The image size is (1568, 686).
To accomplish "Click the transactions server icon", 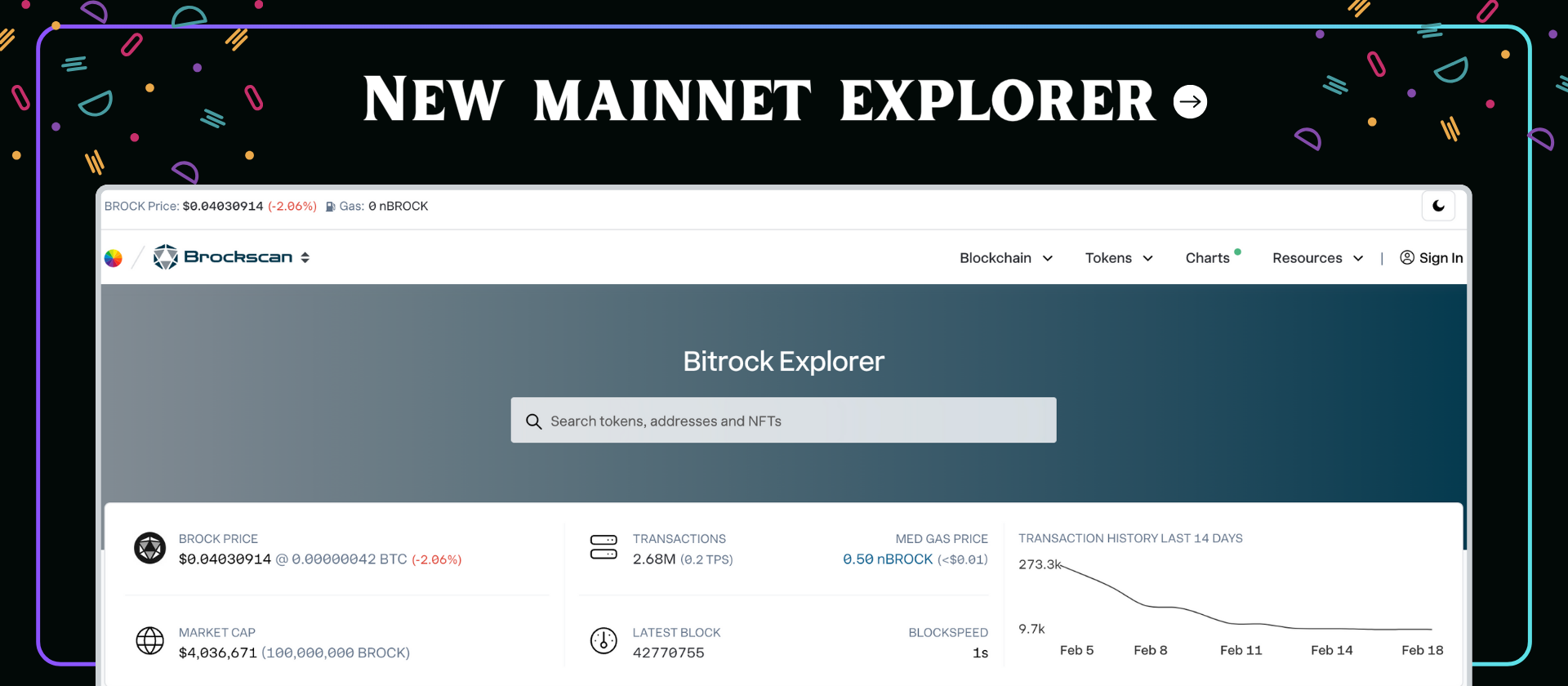I will [x=604, y=547].
